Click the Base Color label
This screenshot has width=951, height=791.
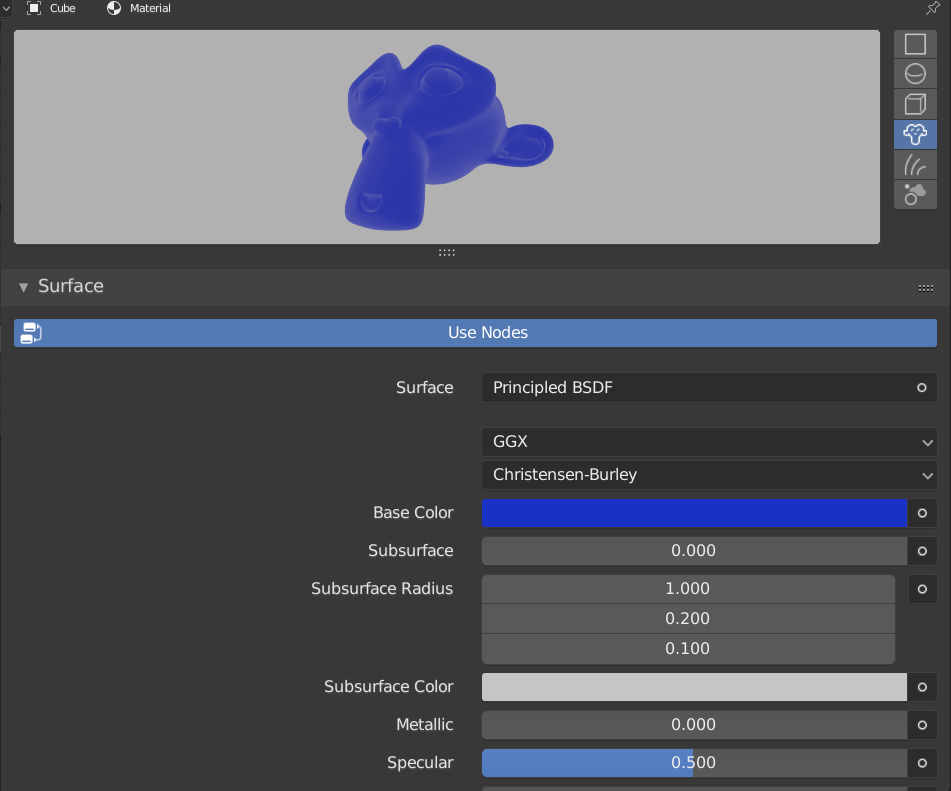coord(413,513)
